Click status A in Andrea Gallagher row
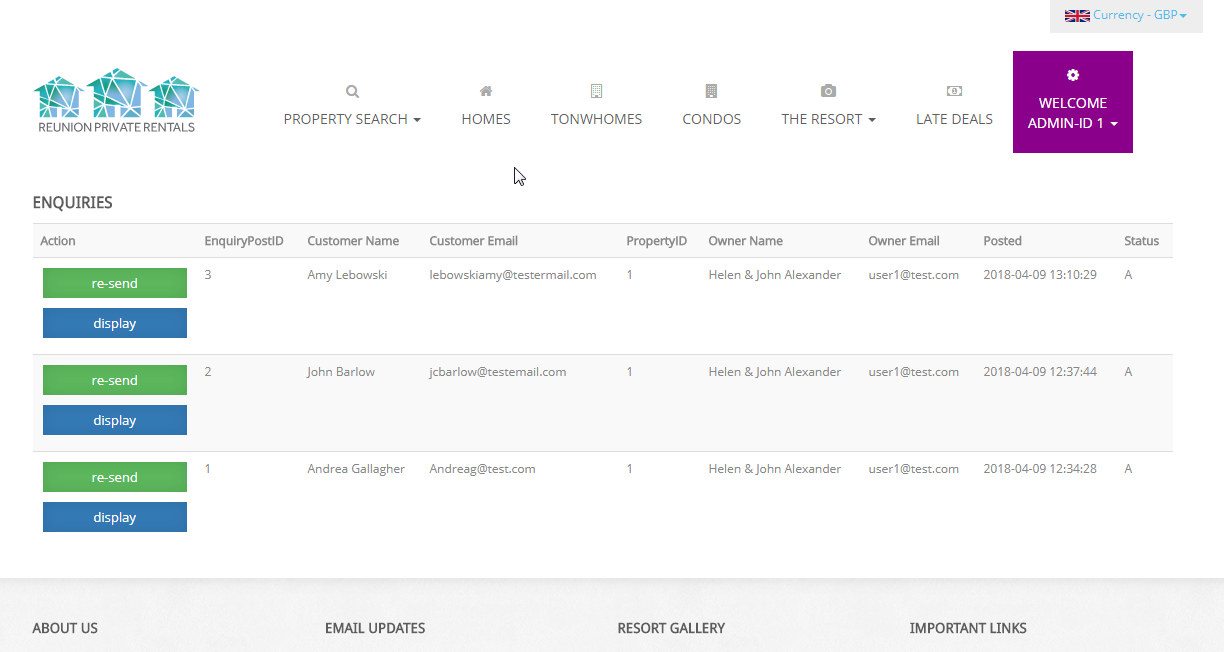The image size is (1224, 652). point(1128,469)
